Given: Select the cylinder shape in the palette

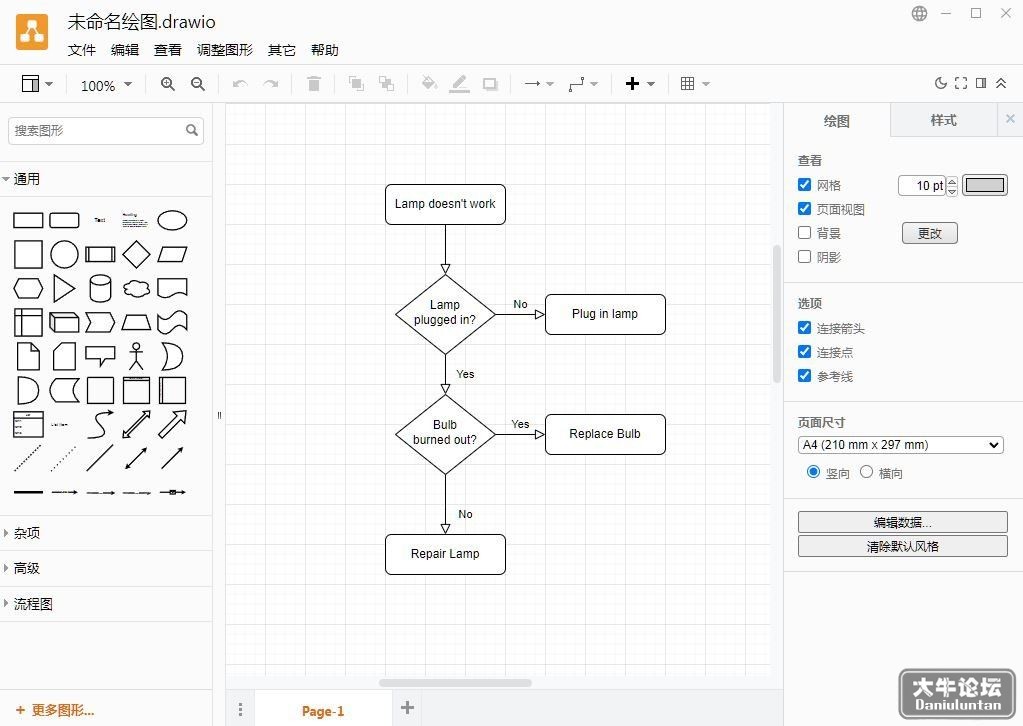Looking at the screenshot, I should pyautogui.click(x=100, y=288).
